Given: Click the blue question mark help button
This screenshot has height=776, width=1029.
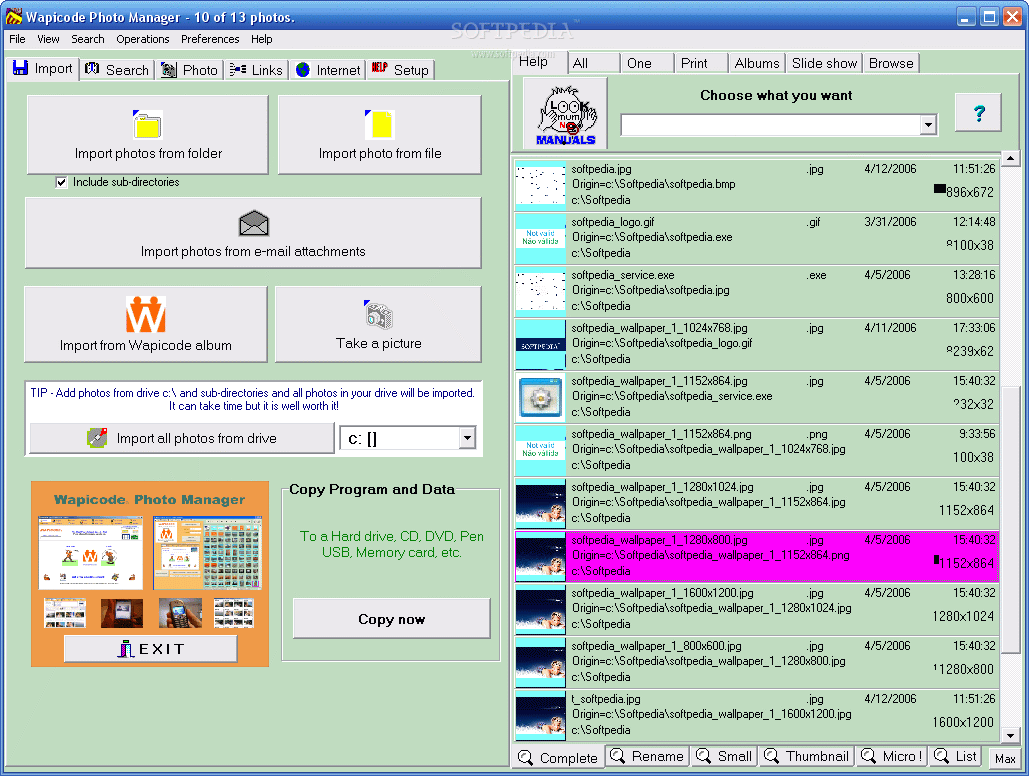Looking at the screenshot, I should click(978, 113).
